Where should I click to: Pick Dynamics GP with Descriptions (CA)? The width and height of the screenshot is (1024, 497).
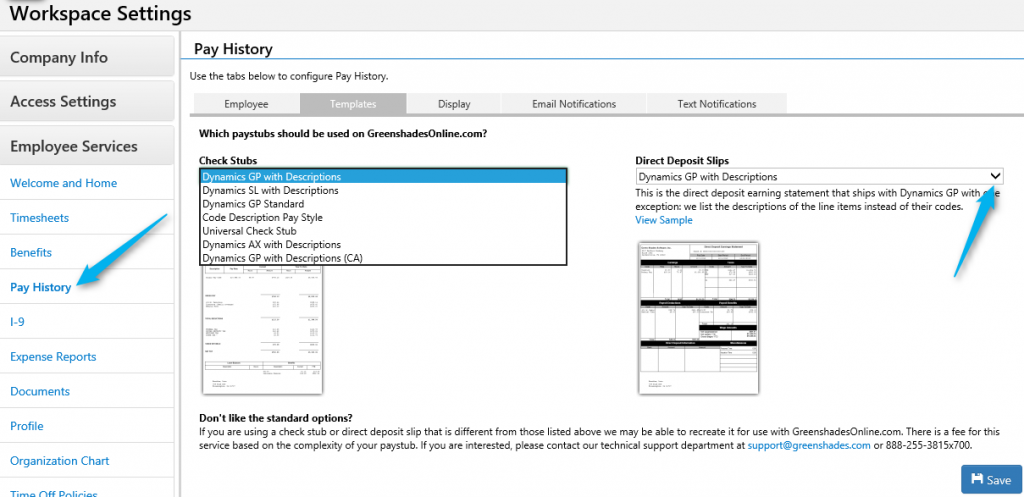(383, 258)
